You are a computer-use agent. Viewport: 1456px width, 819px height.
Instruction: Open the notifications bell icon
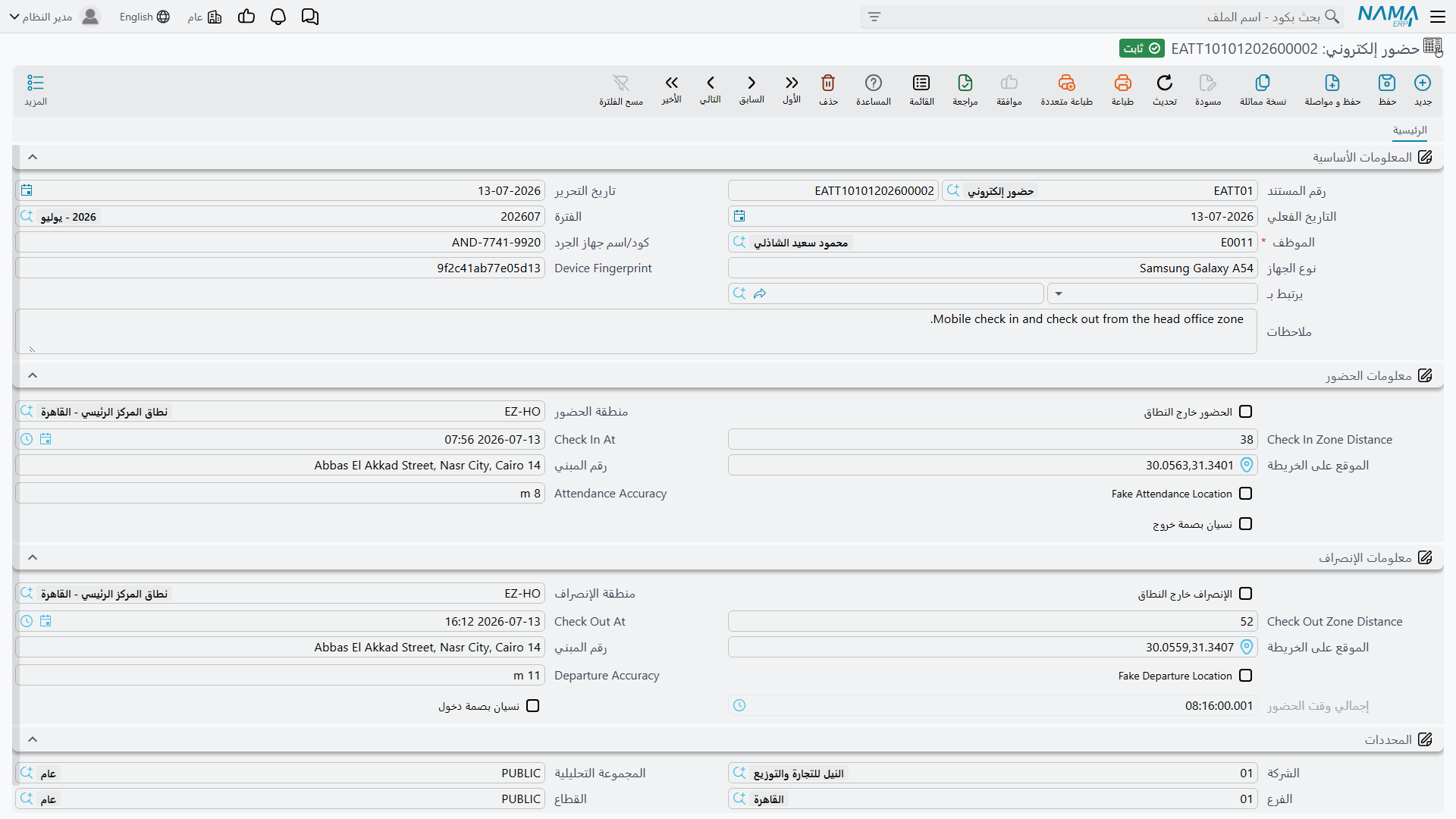(278, 17)
